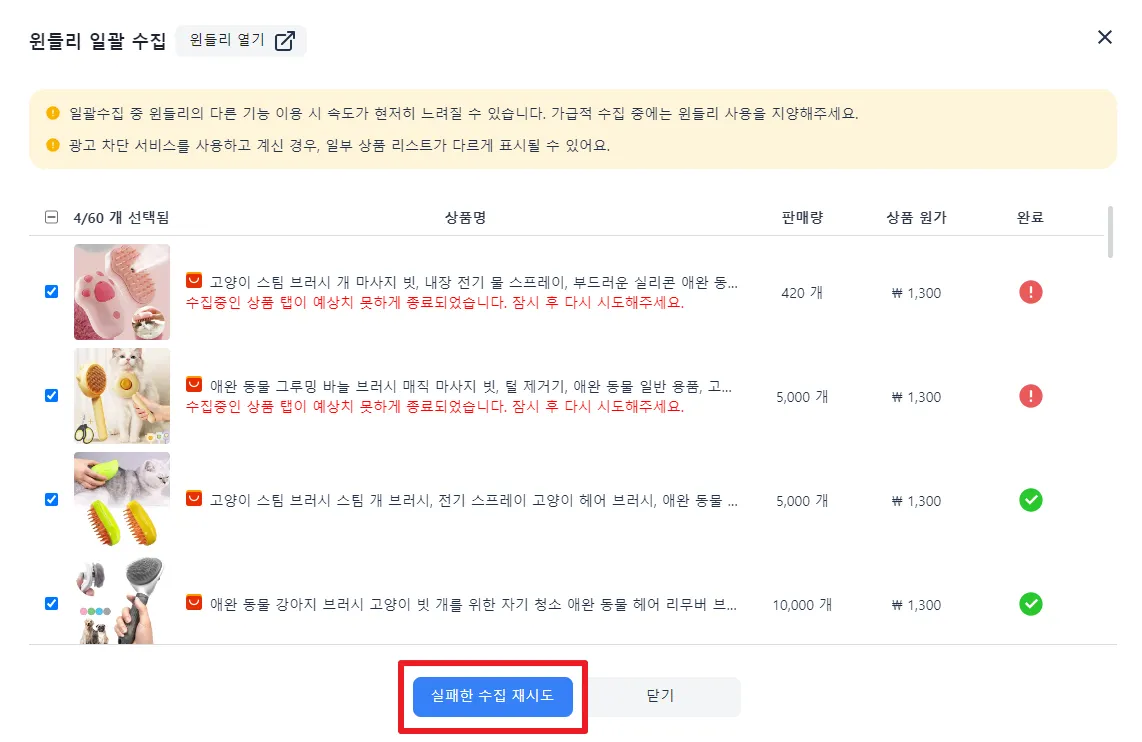Screen dimensions: 1142x742
Task: Uncheck the third product row checkbox
Action: [52, 500]
